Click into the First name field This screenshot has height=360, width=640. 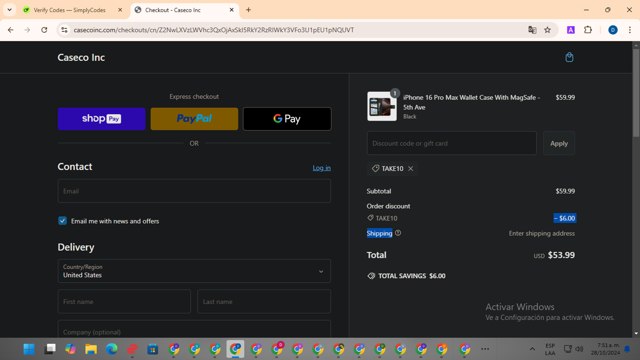[124, 302]
